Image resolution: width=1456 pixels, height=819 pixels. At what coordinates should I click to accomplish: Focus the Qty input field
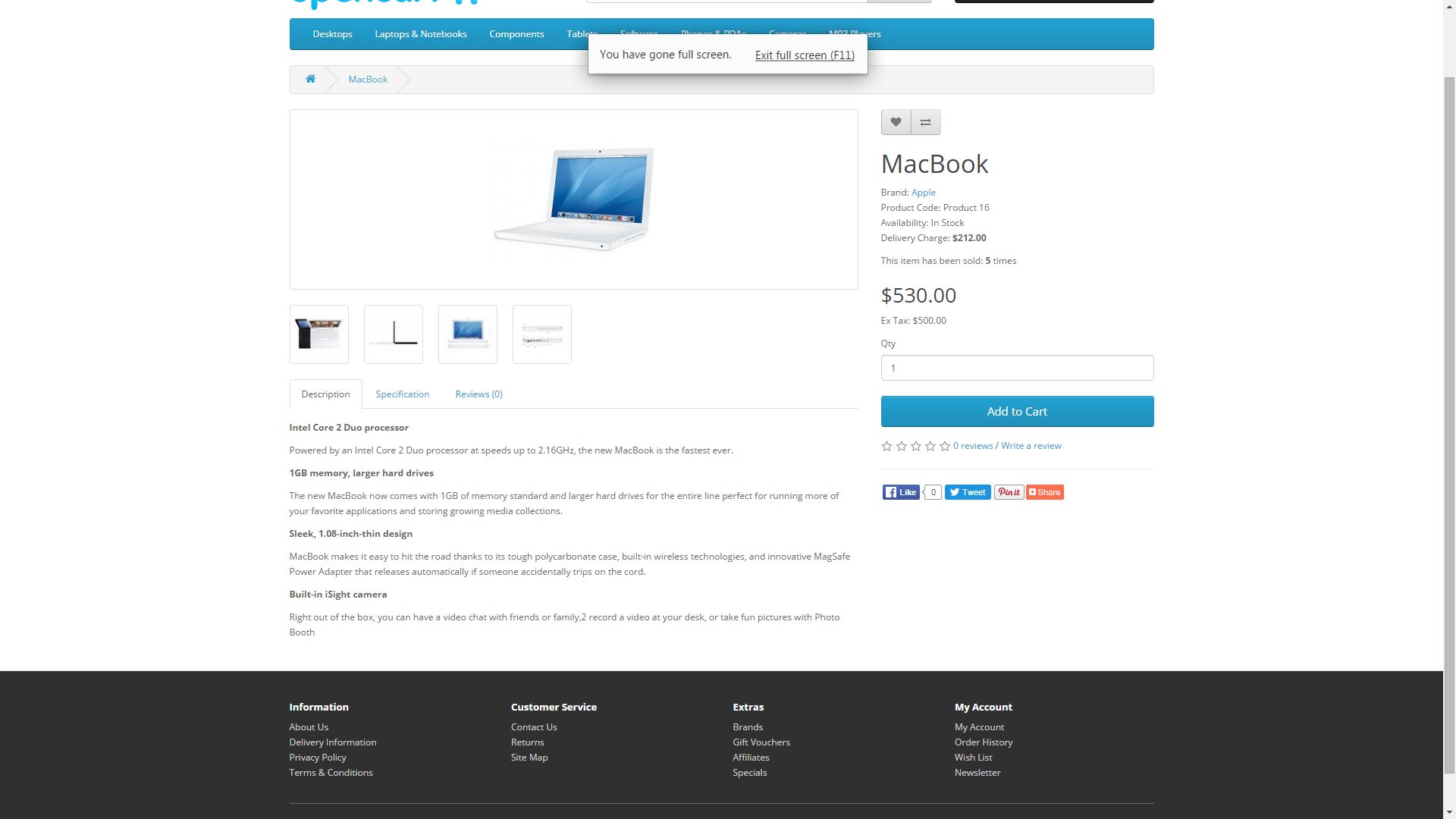pos(1017,368)
